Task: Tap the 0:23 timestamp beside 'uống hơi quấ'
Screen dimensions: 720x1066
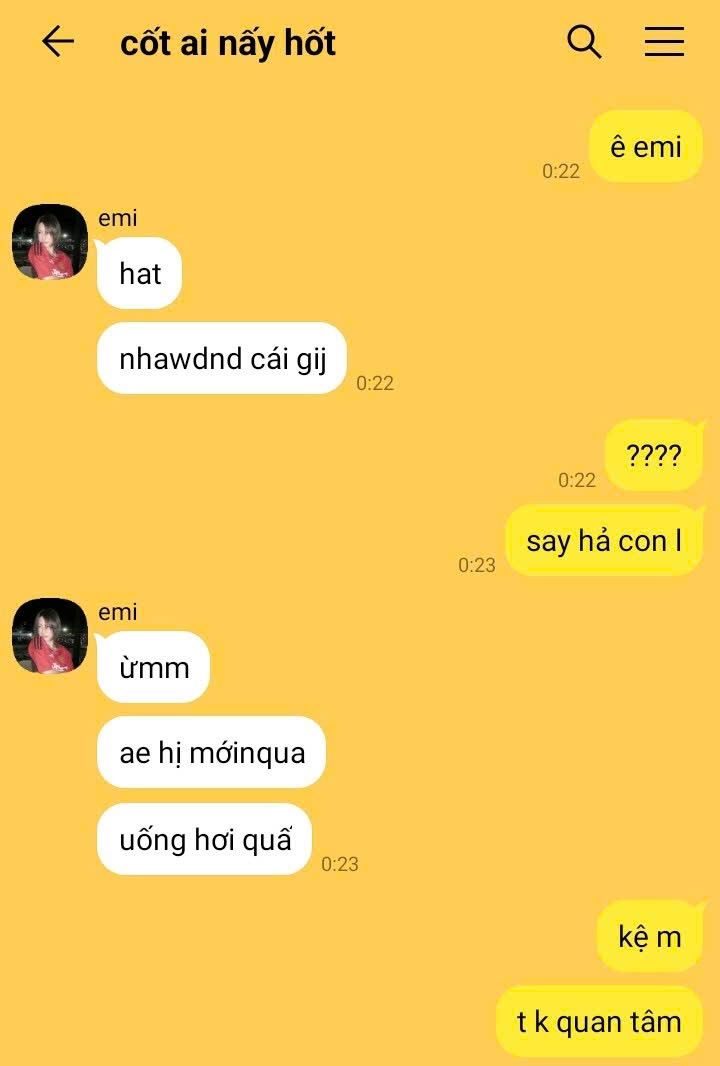Action: click(x=339, y=864)
